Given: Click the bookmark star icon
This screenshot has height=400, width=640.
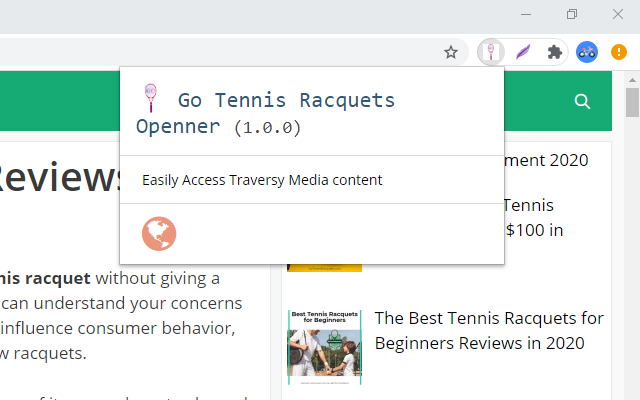Looking at the screenshot, I should [451, 52].
